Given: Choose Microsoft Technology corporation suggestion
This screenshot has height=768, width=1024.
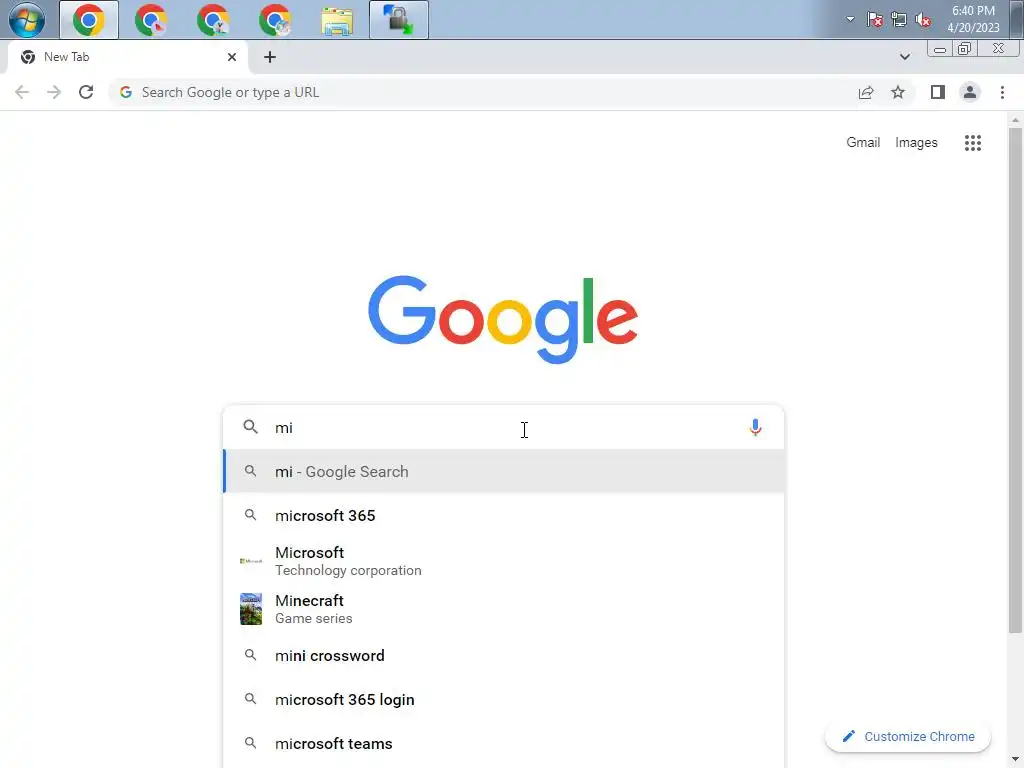Looking at the screenshot, I should point(504,561).
